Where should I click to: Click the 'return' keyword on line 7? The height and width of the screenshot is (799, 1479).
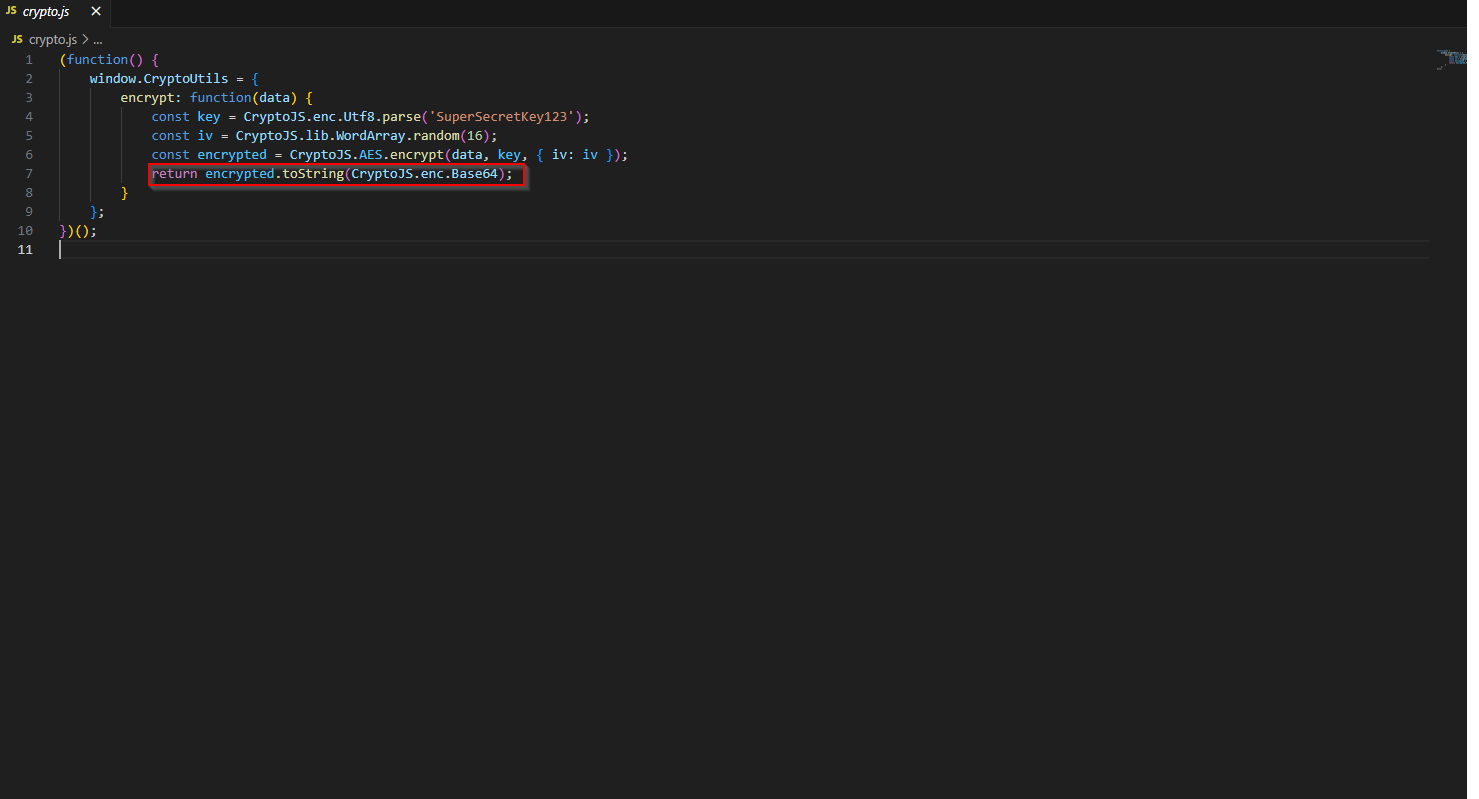[174, 174]
